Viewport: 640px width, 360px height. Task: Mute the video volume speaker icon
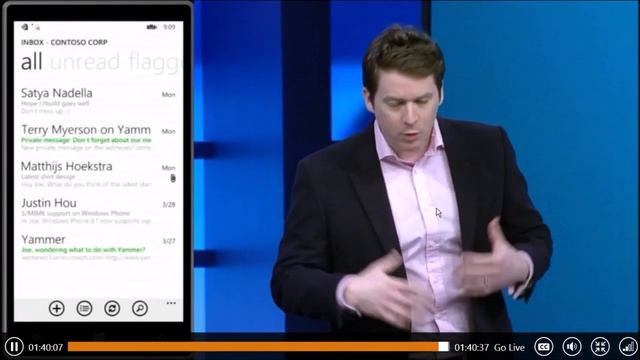point(572,347)
